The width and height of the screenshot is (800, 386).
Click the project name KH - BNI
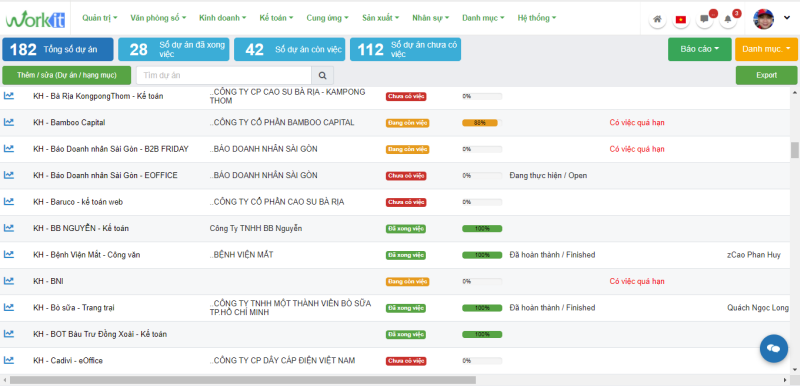48,281
